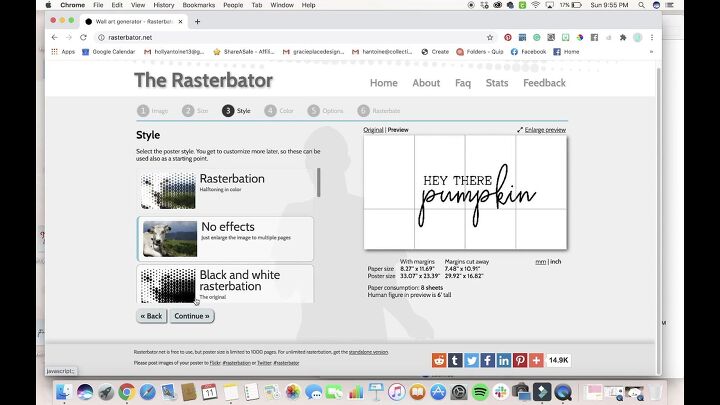
Task: Select step 3 Style
Action: 236,111
